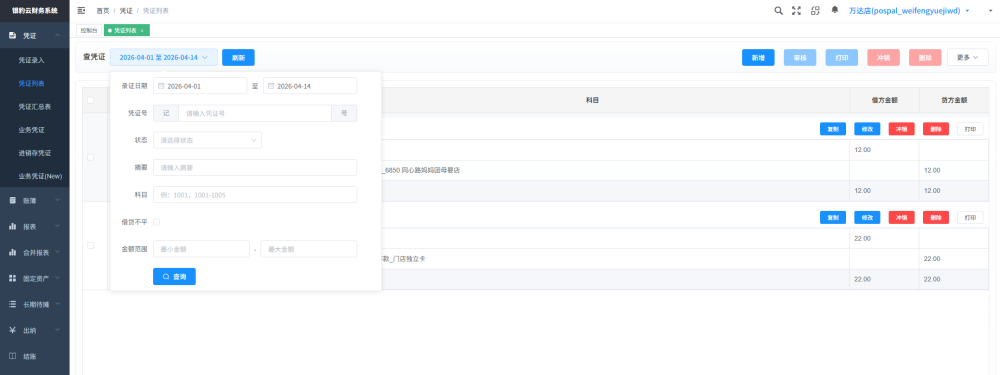Viewport: 1000px width, 375px height.
Task: Click the 摘要 input field
Action: pyautogui.click(x=255, y=168)
